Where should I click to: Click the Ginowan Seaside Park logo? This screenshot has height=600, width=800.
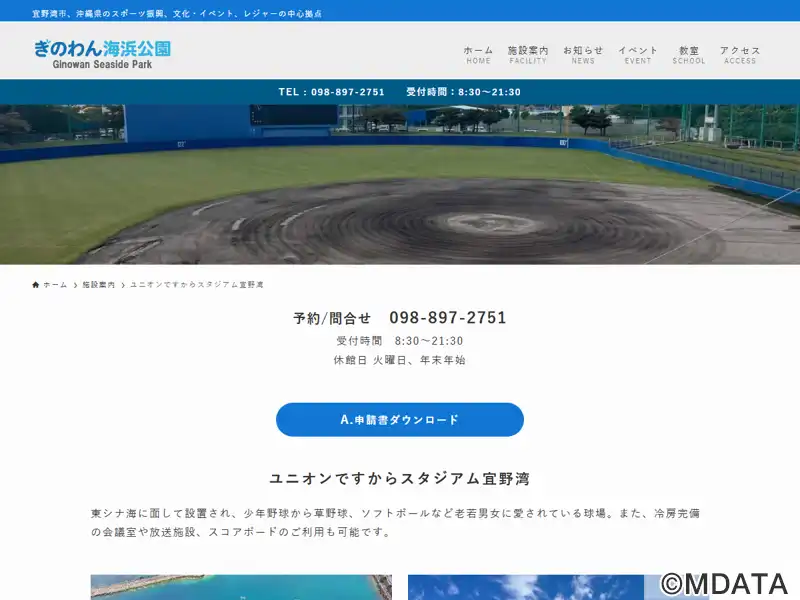[102, 54]
